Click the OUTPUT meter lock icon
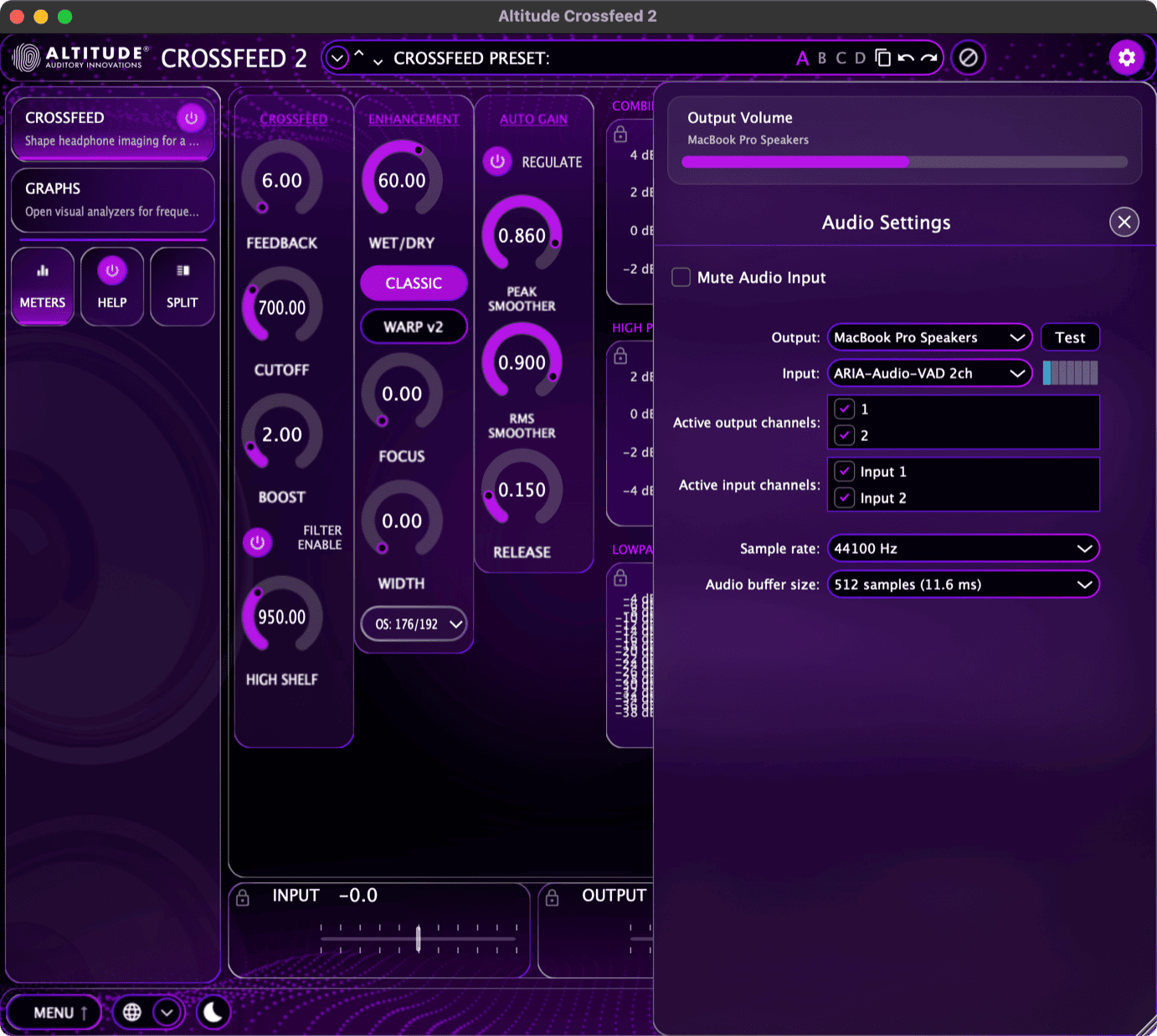Image resolution: width=1157 pixels, height=1036 pixels. pos(553,898)
